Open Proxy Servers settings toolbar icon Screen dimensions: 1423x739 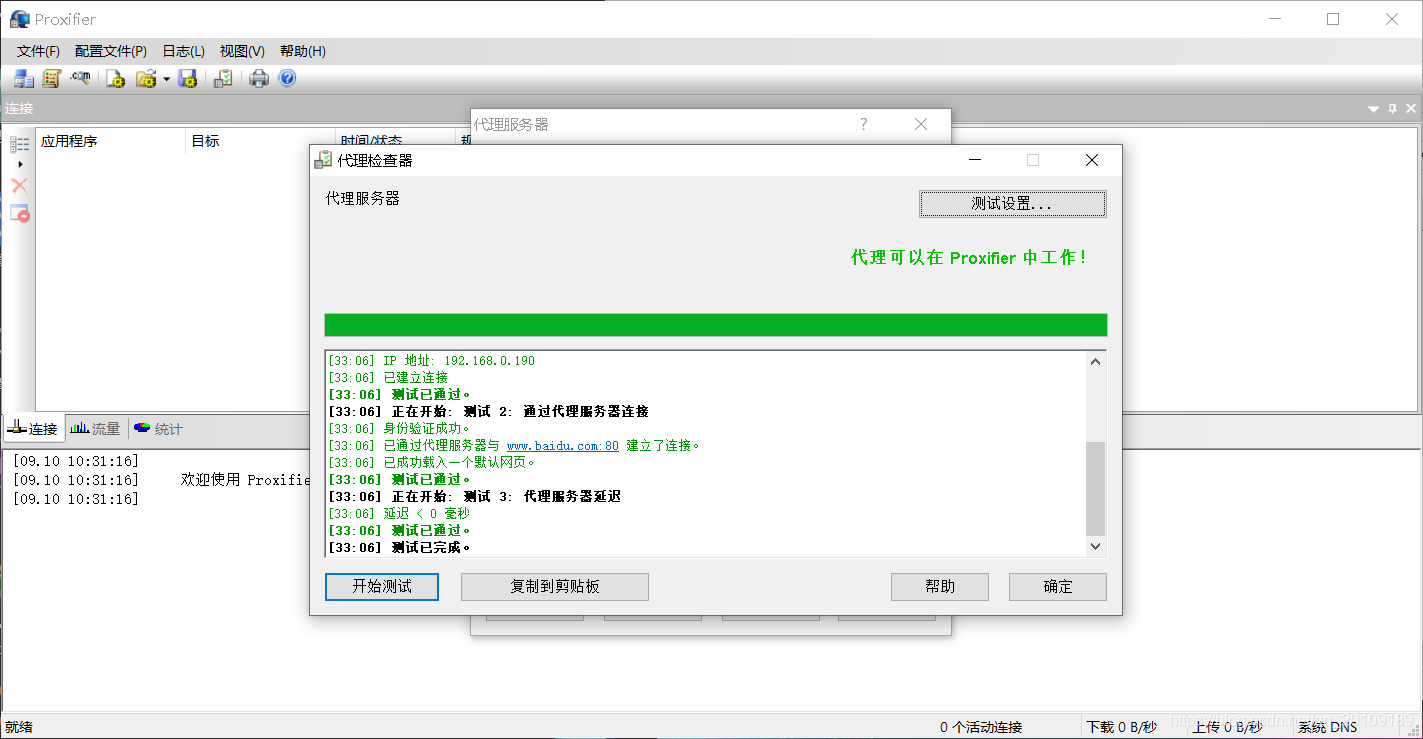point(23,78)
